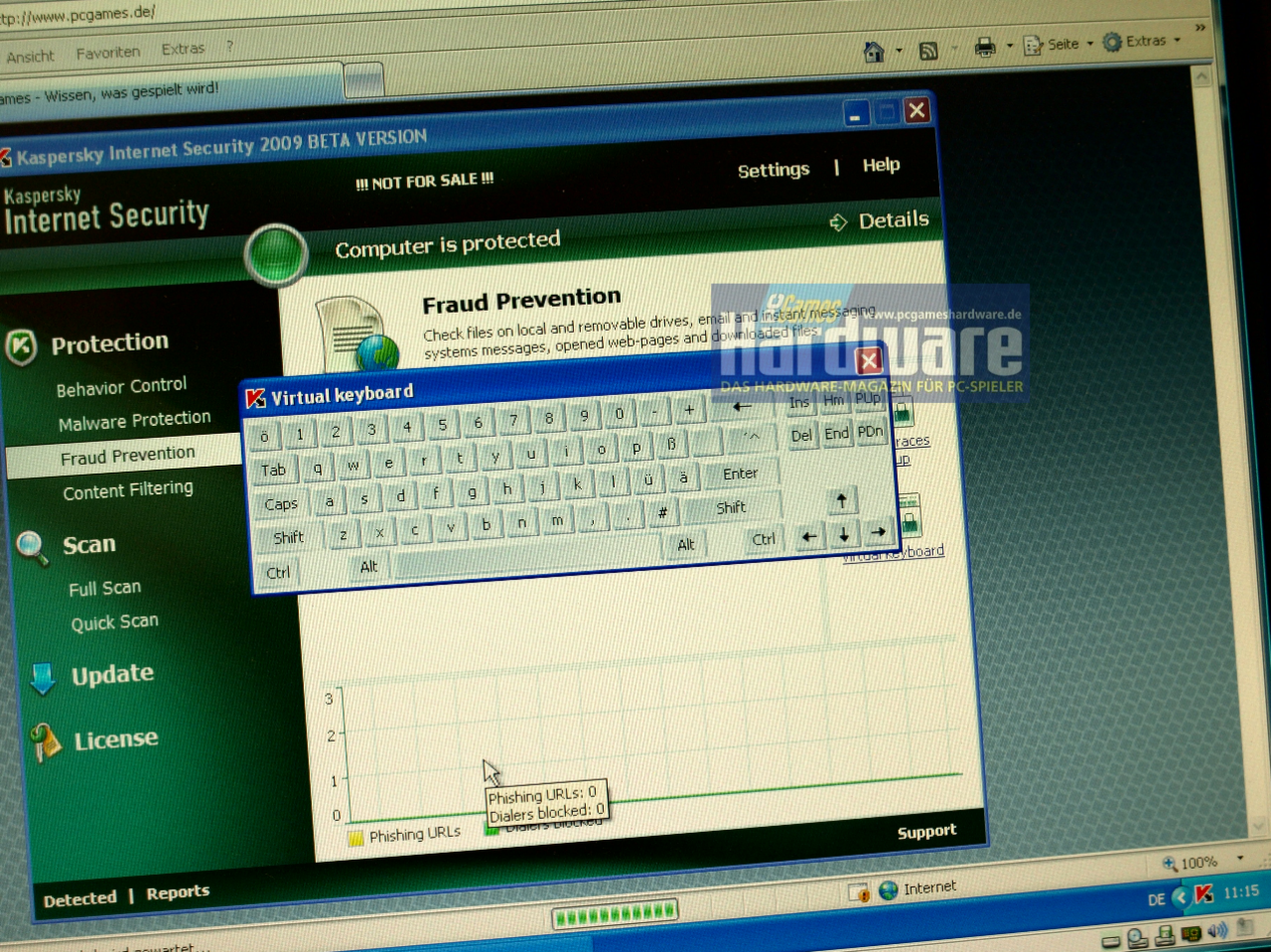Open the Protection section shield icon

click(22, 346)
